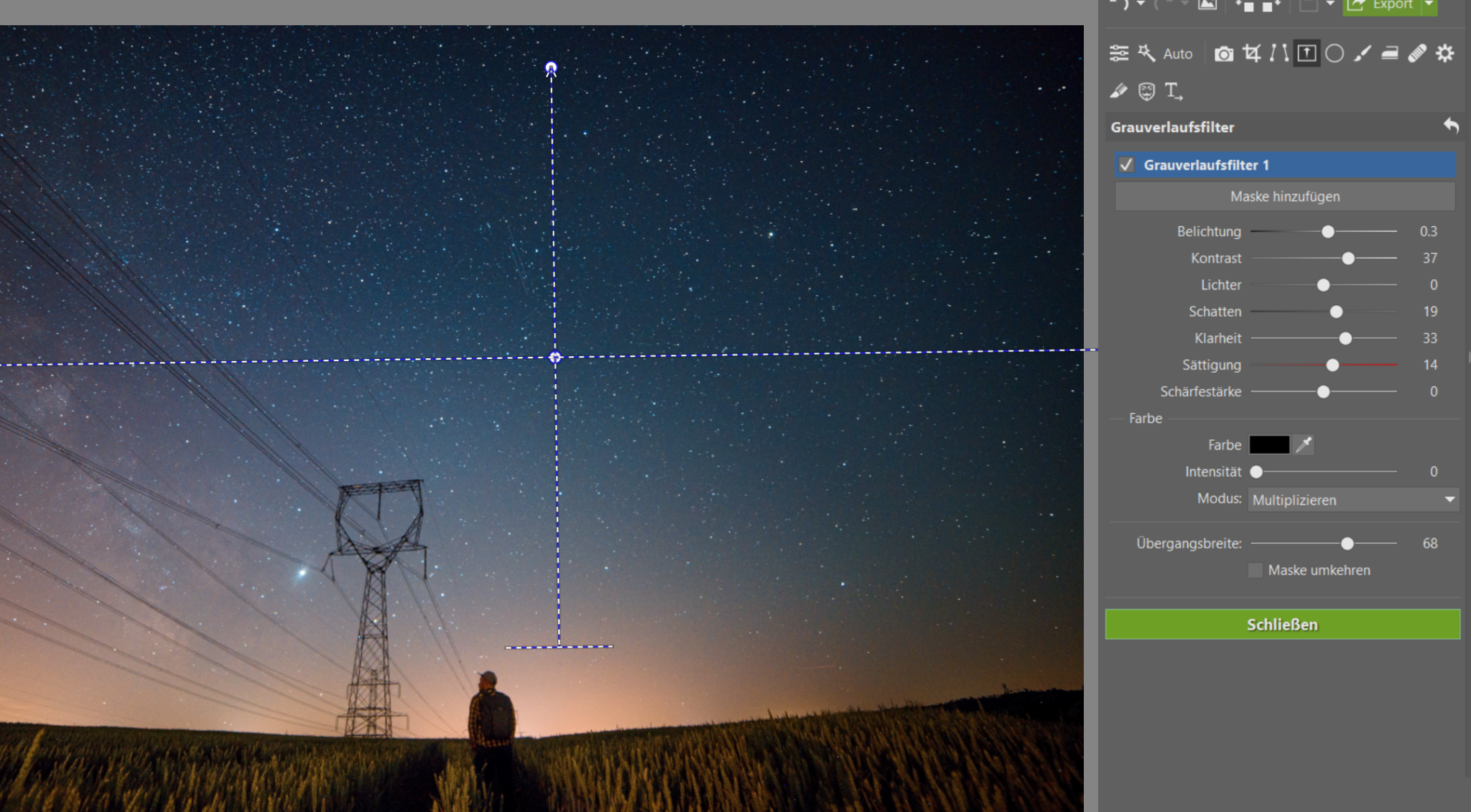Image resolution: width=1471 pixels, height=812 pixels.
Task: Click the Schatten slider handle
Action: [x=1336, y=312]
